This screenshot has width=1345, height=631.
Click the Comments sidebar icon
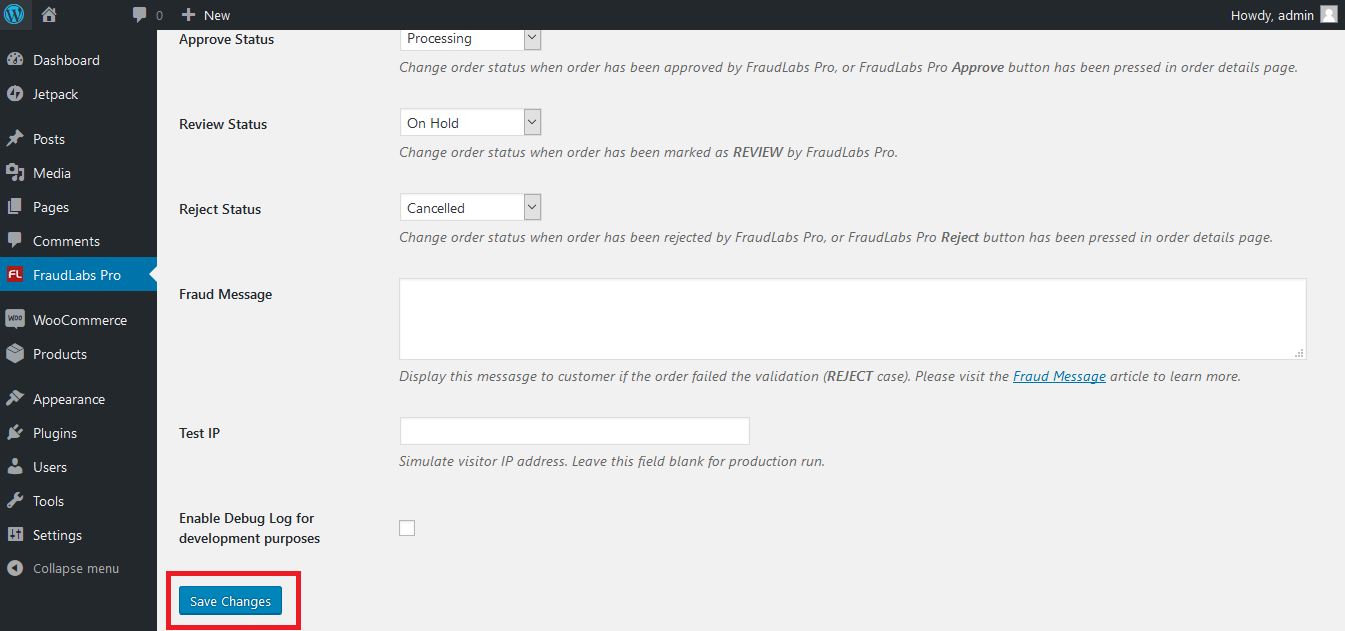(x=15, y=241)
